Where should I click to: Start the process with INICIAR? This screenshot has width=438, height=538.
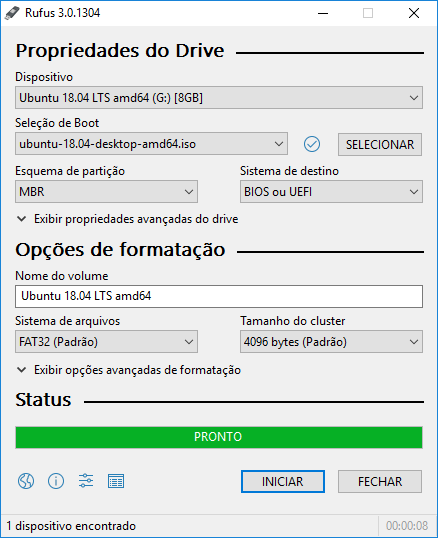click(x=283, y=481)
